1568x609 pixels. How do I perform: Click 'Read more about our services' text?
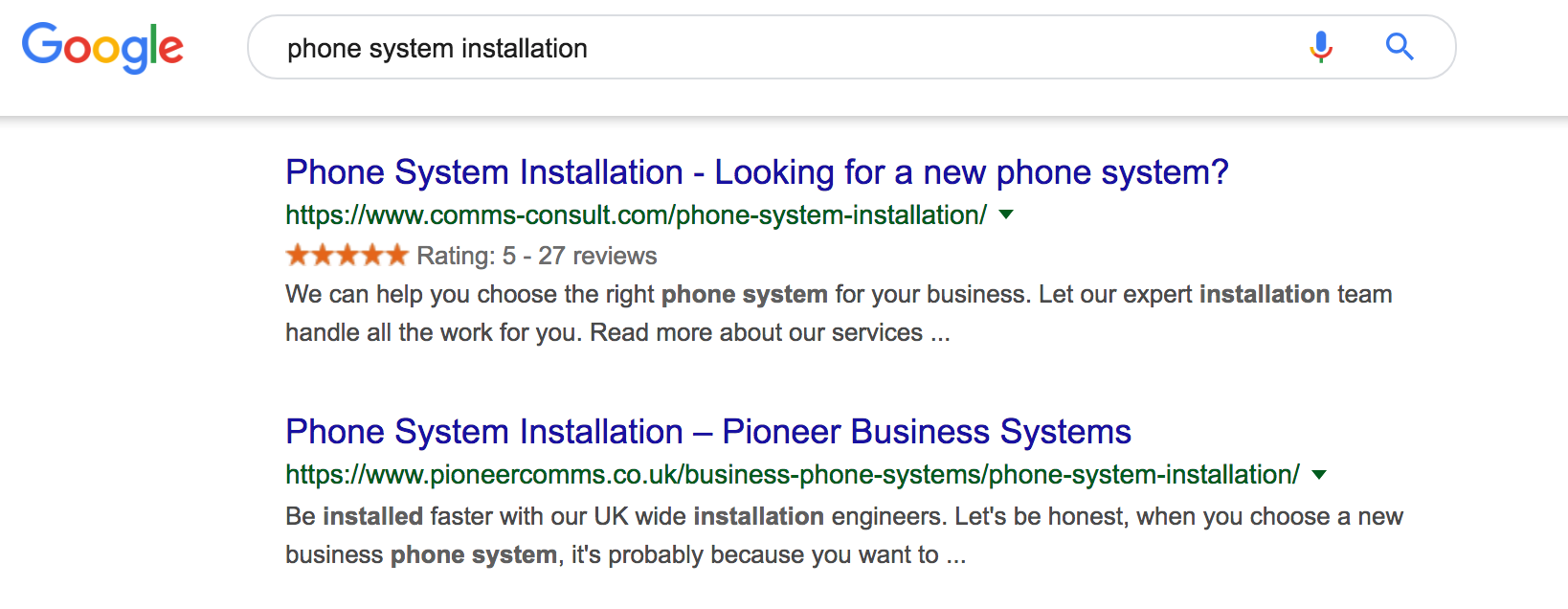pos(756,332)
